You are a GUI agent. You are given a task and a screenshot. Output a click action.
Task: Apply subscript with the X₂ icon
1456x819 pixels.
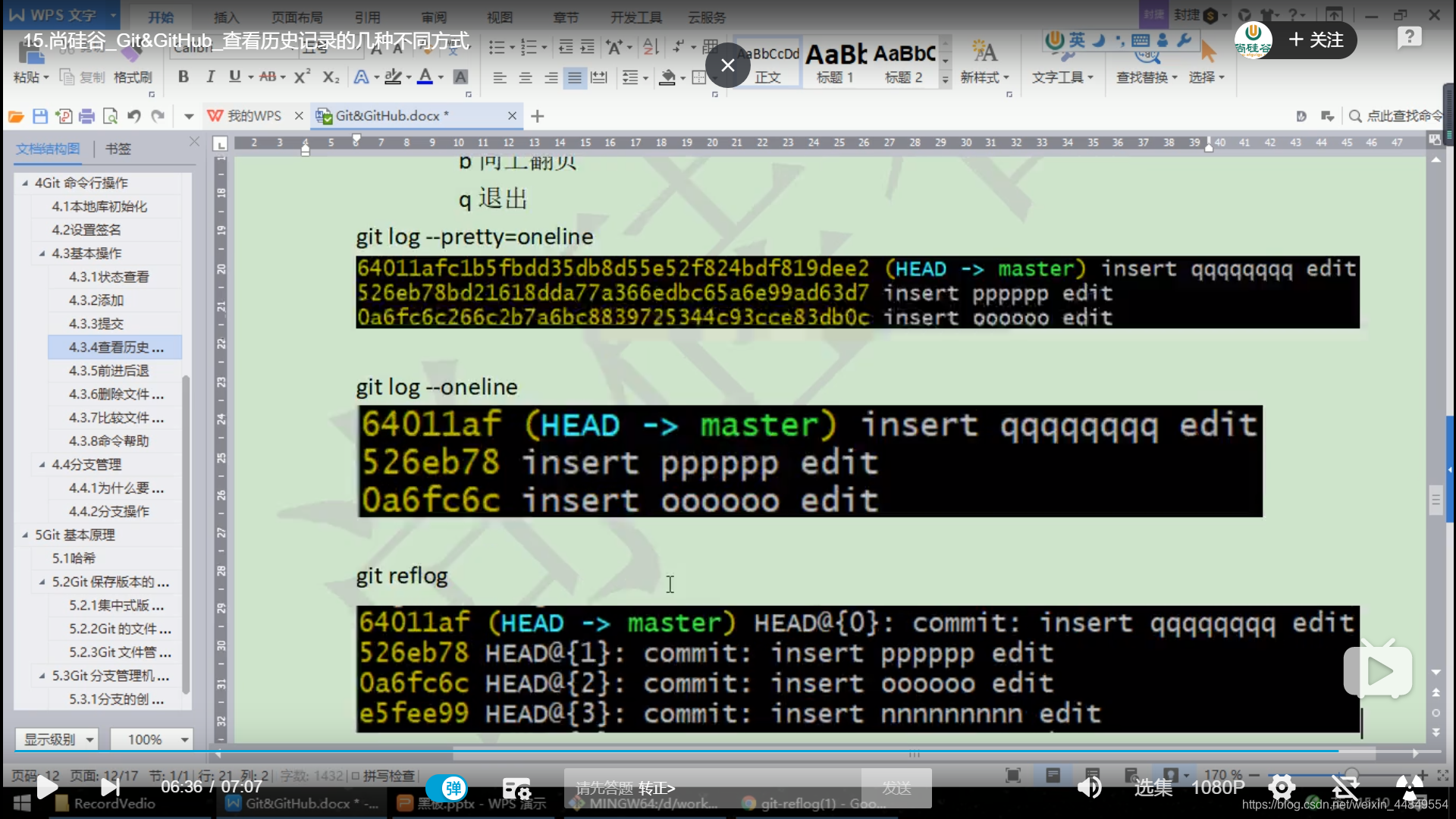(x=331, y=77)
